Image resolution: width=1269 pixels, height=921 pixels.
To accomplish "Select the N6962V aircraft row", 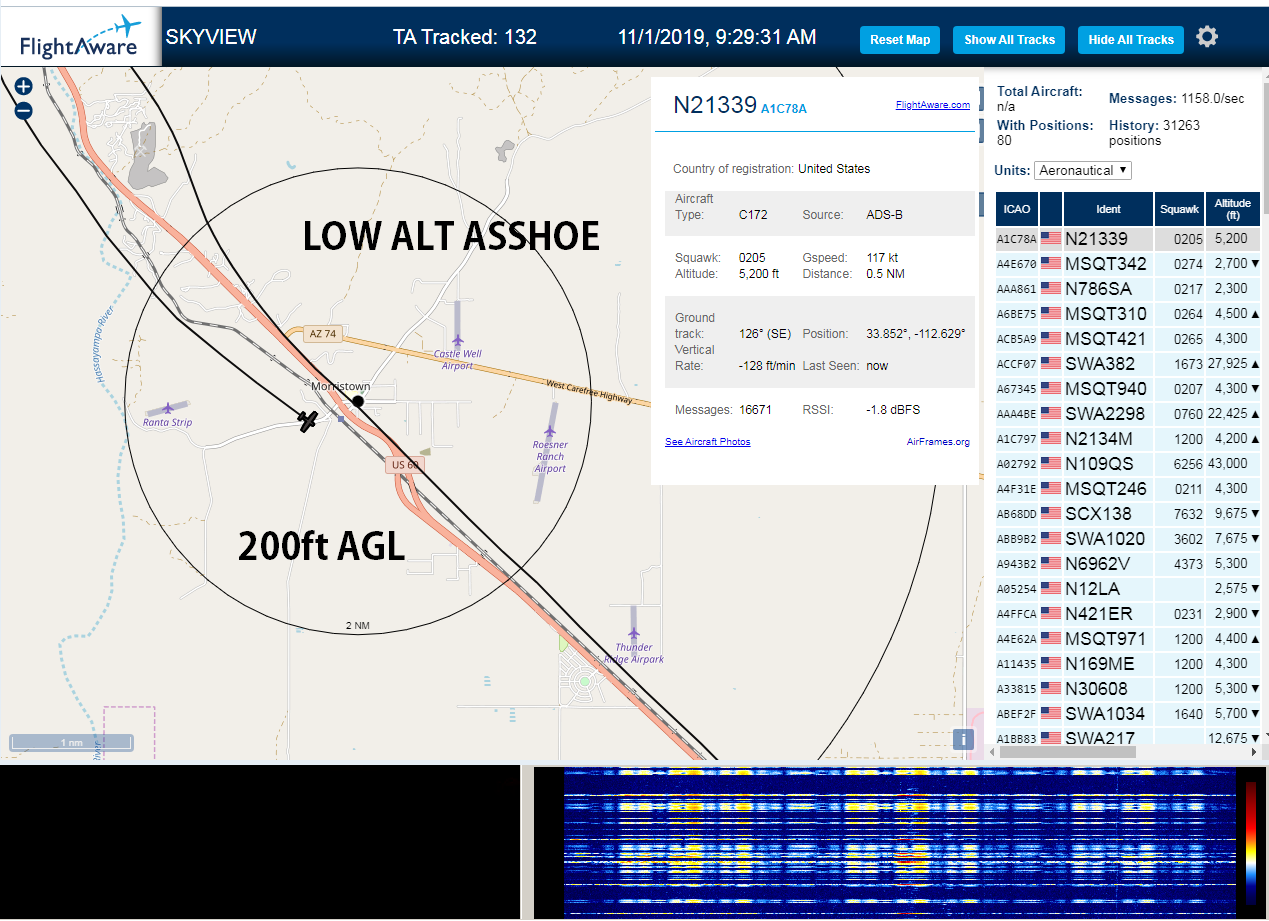I will (1128, 564).
